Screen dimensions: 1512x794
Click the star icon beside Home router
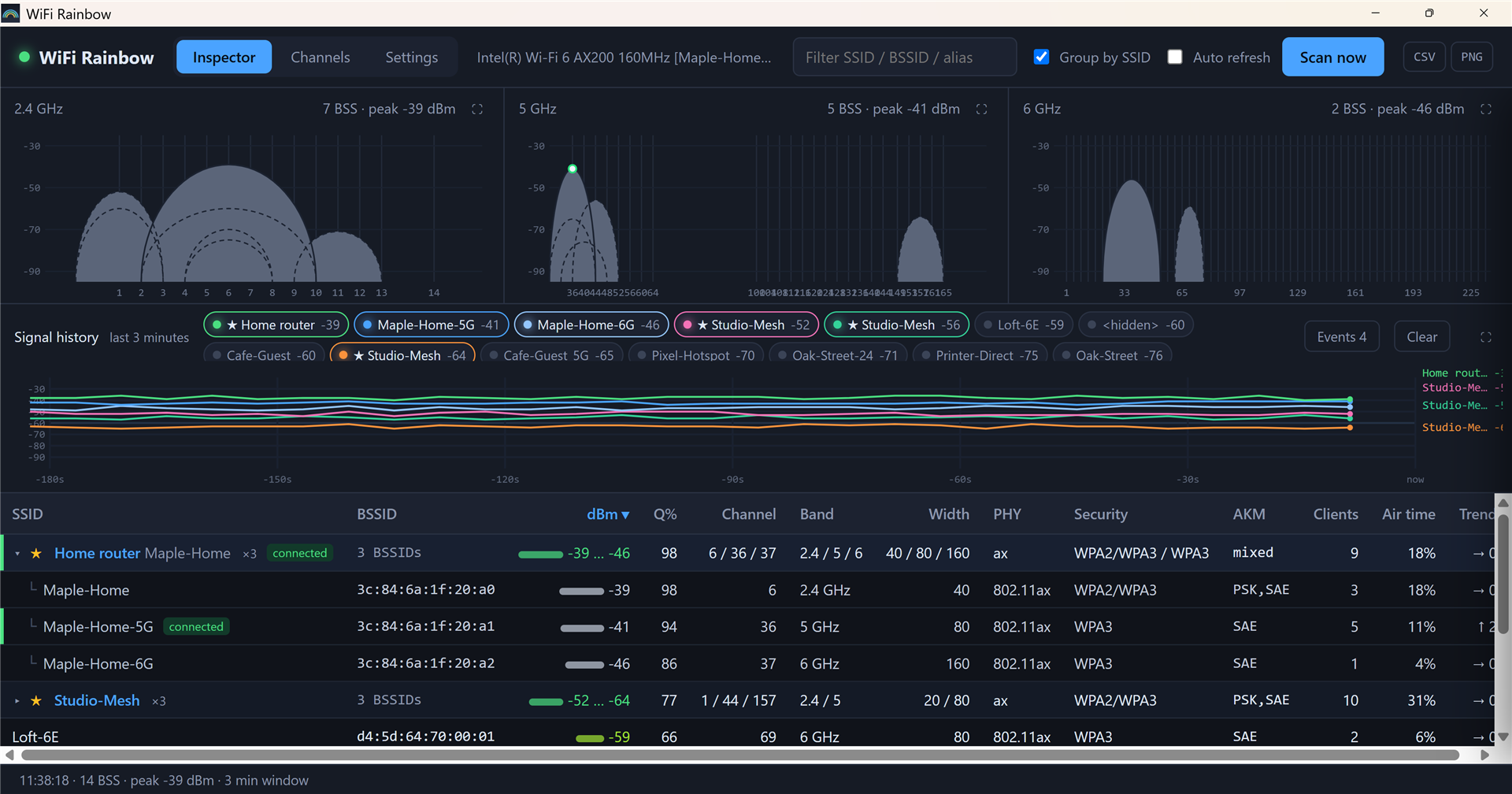point(36,554)
